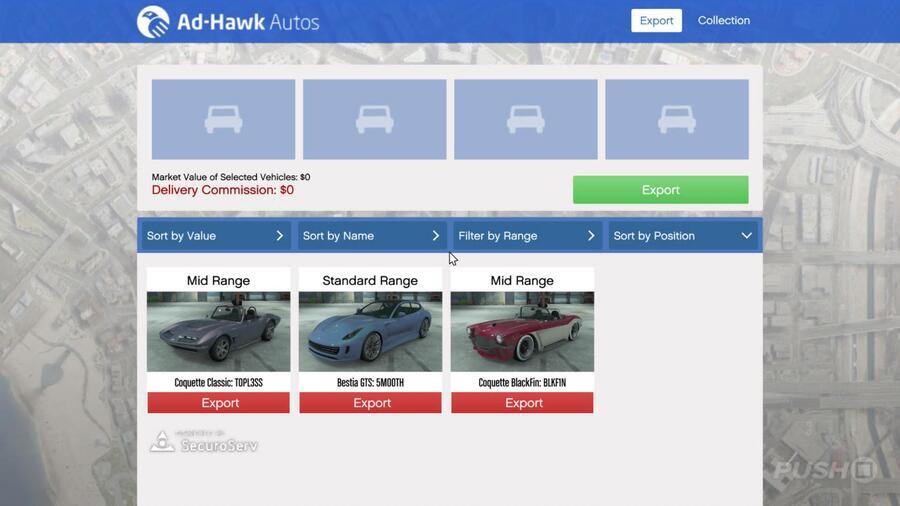Export the Coquette Classic TOPL3SS
900x506 pixels.
coord(219,403)
